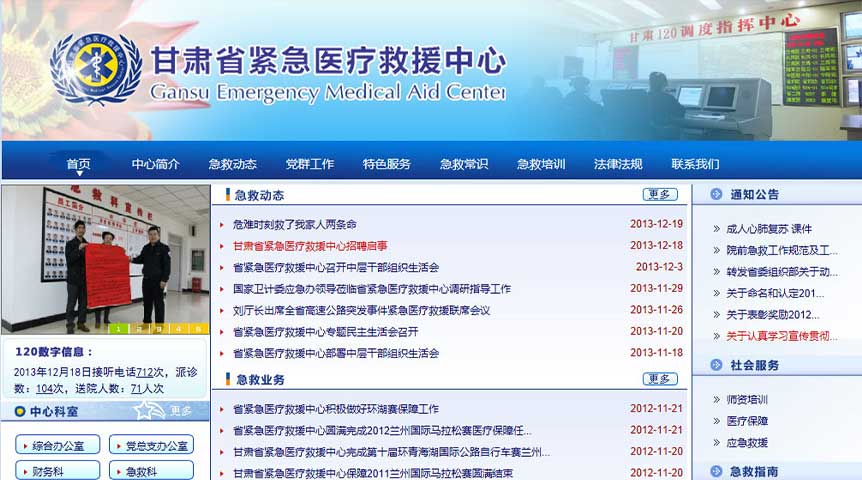The image size is (862, 480).
Task: Open notice 关于命名和认定201...
Action: point(775,293)
